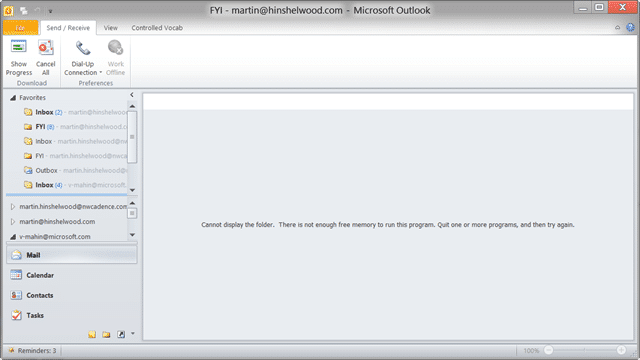
Task: Open the File tab
Action: coord(20,28)
